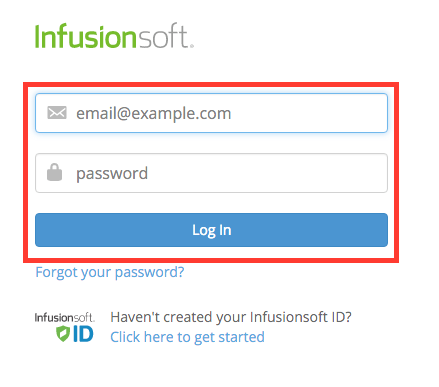This screenshot has height=387, width=439.
Task: Focus the email@example.com input field
Action: tap(211, 113)
